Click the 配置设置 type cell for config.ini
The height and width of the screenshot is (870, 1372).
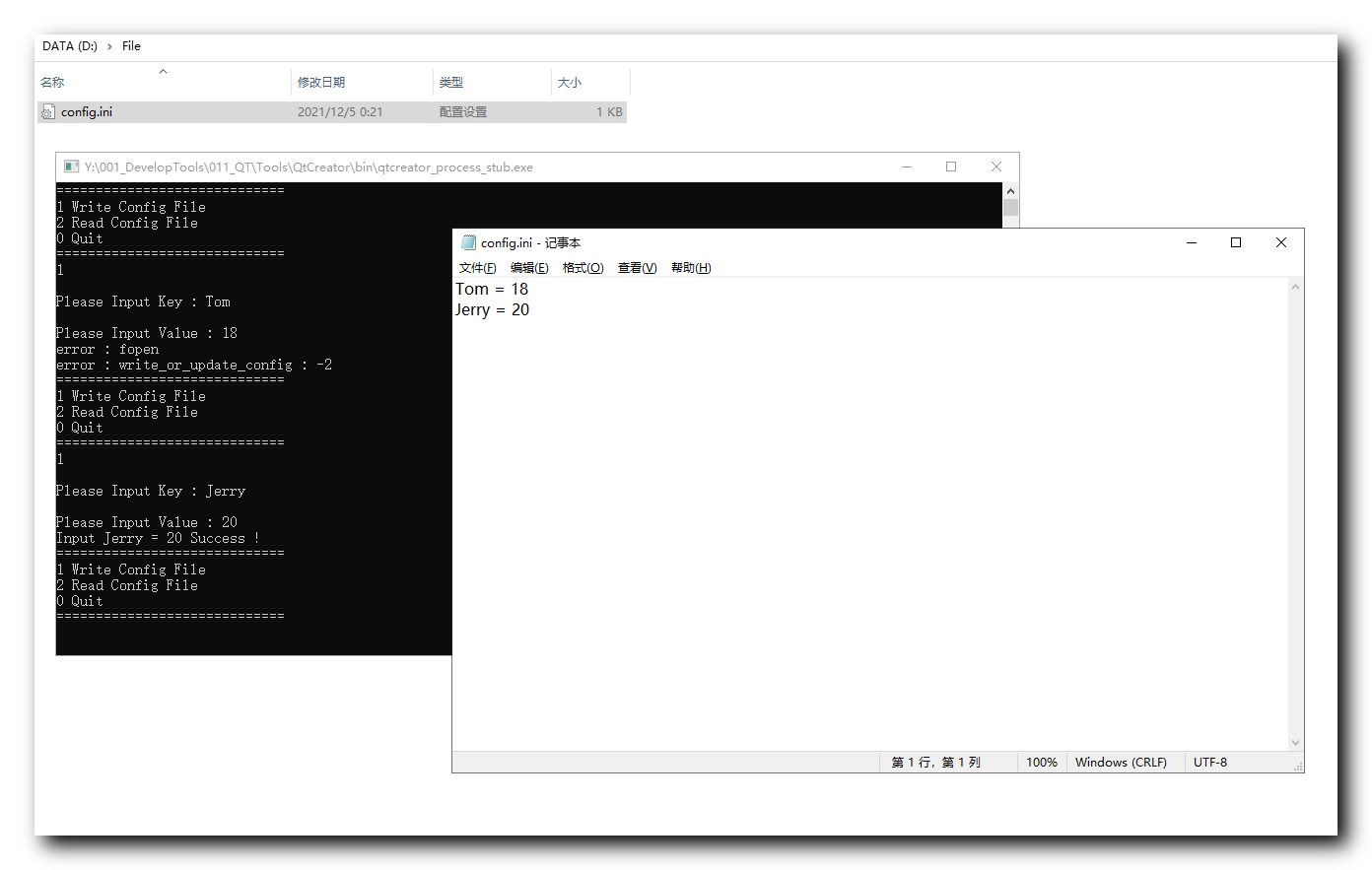[463, 112]
